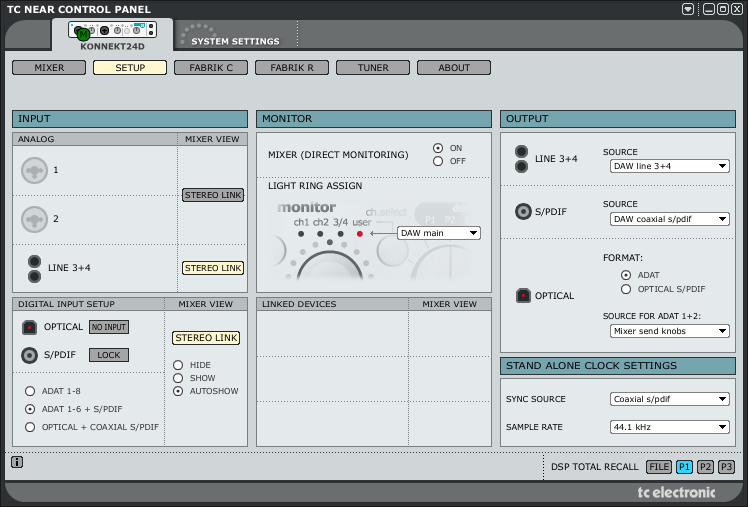Click the output LINE 3+4 jacks icon
This screenshot has height=507, width=748.
[521, 159]
